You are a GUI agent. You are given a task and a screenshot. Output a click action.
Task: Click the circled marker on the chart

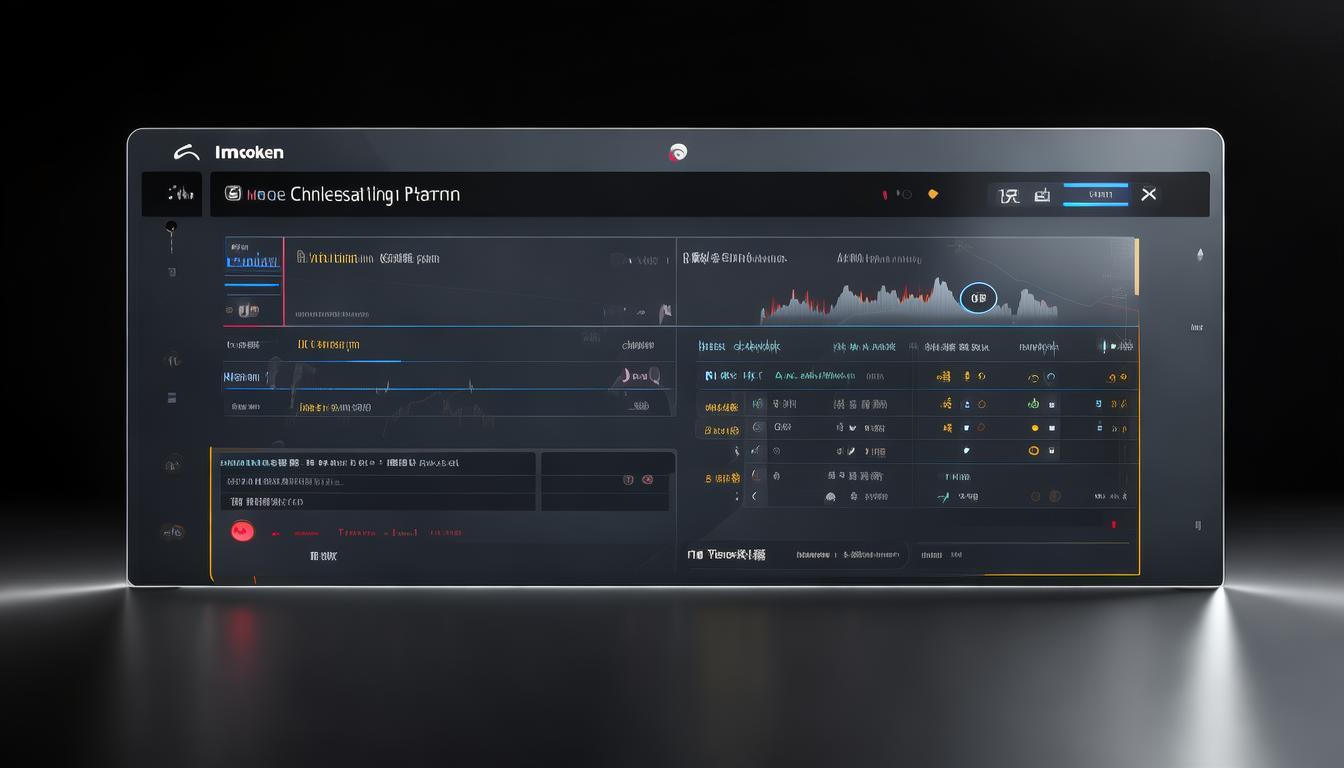pyautogui.click(x=978, y=297)
